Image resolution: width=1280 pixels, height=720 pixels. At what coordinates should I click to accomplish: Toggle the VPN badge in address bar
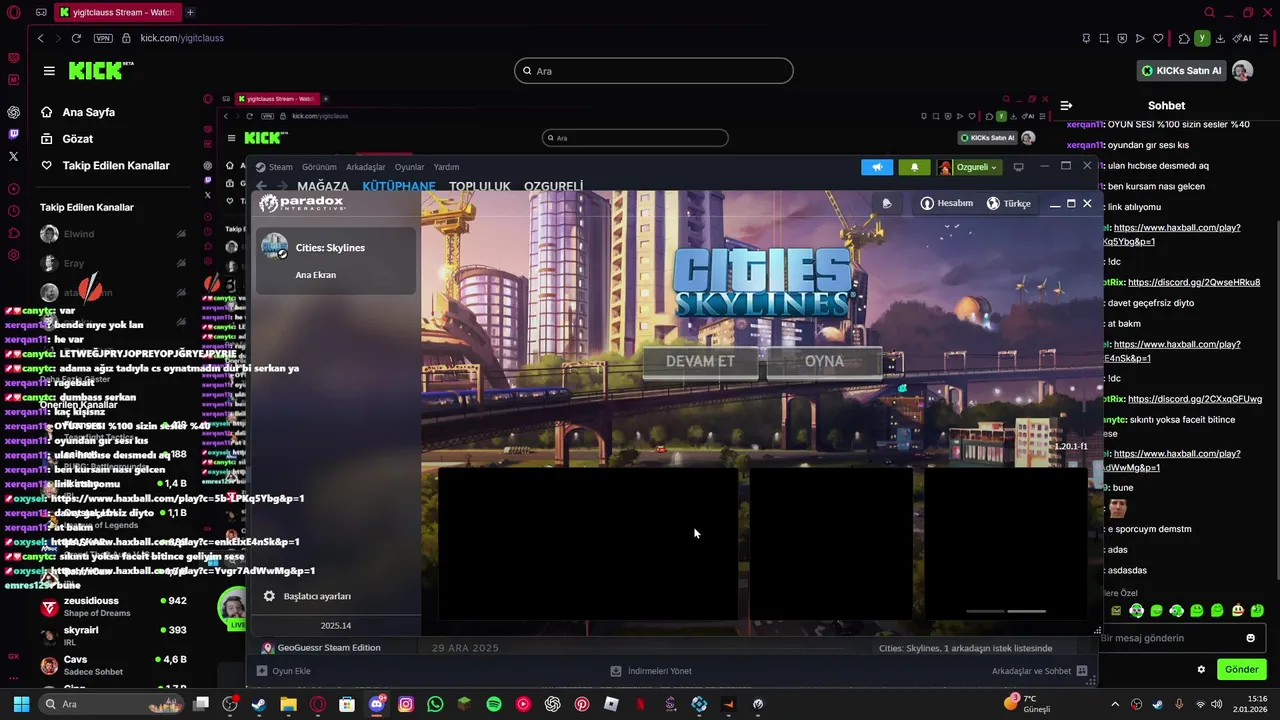(x=103, y=38)
